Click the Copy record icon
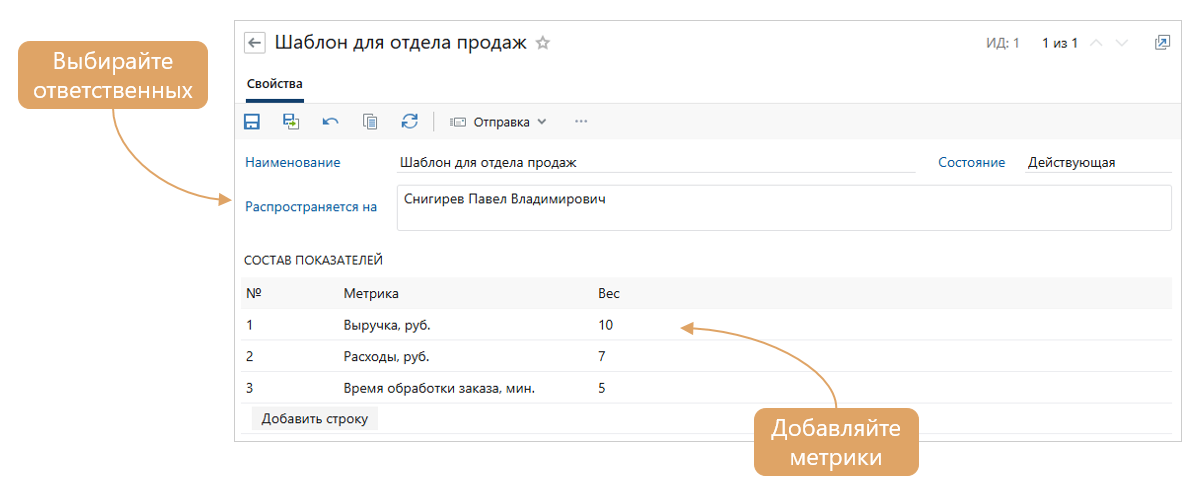1201x494 pixels. point(370,121)
